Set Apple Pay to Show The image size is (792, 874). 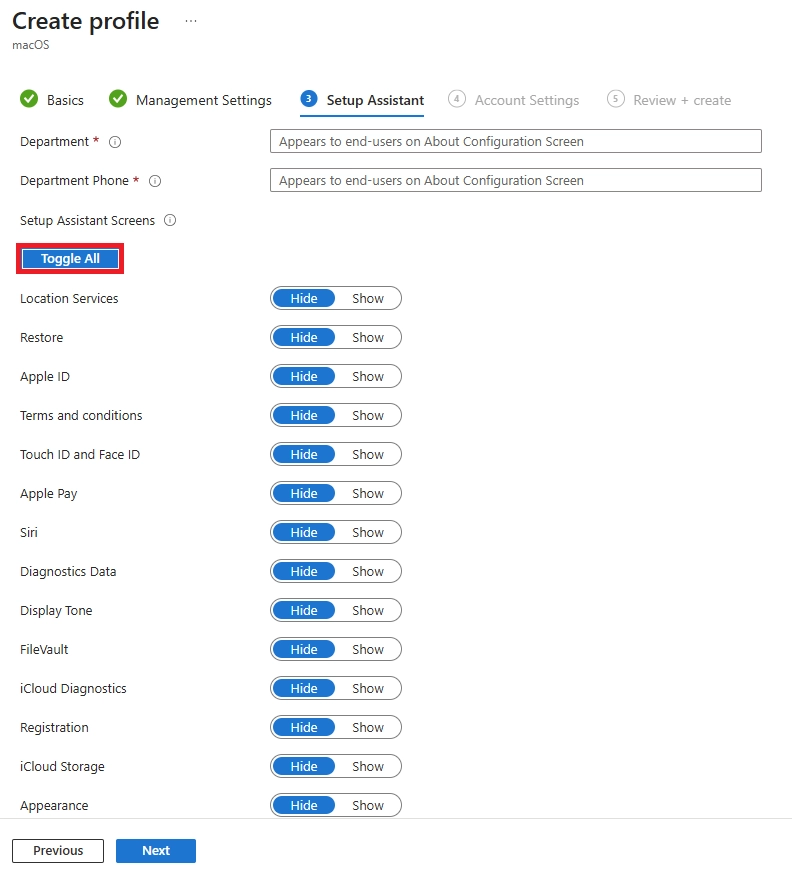pos(368,493)
